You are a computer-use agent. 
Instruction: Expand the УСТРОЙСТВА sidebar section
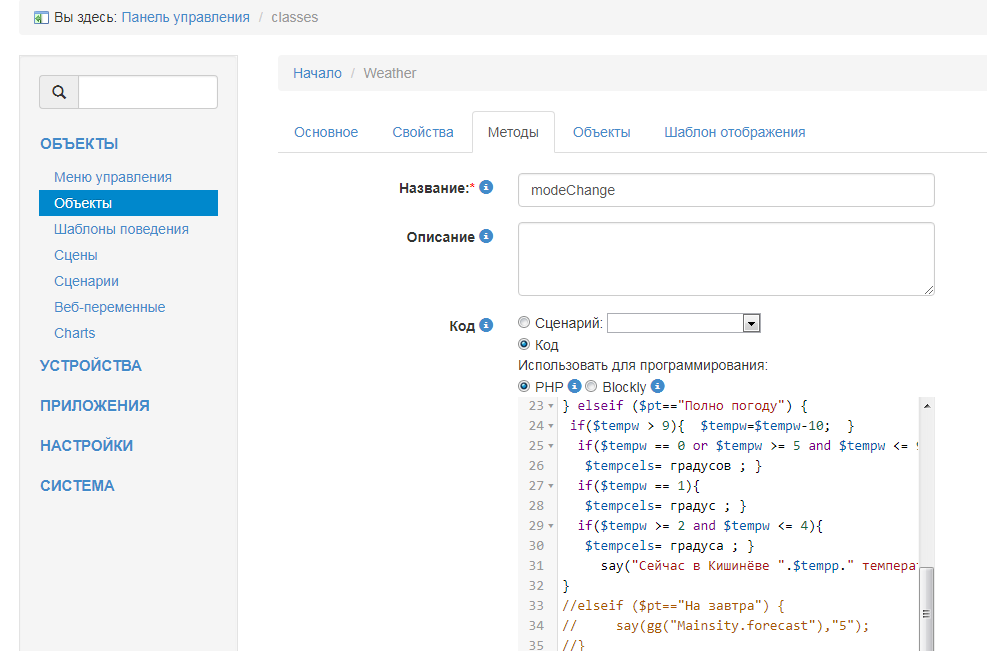(x=91, y=365)
